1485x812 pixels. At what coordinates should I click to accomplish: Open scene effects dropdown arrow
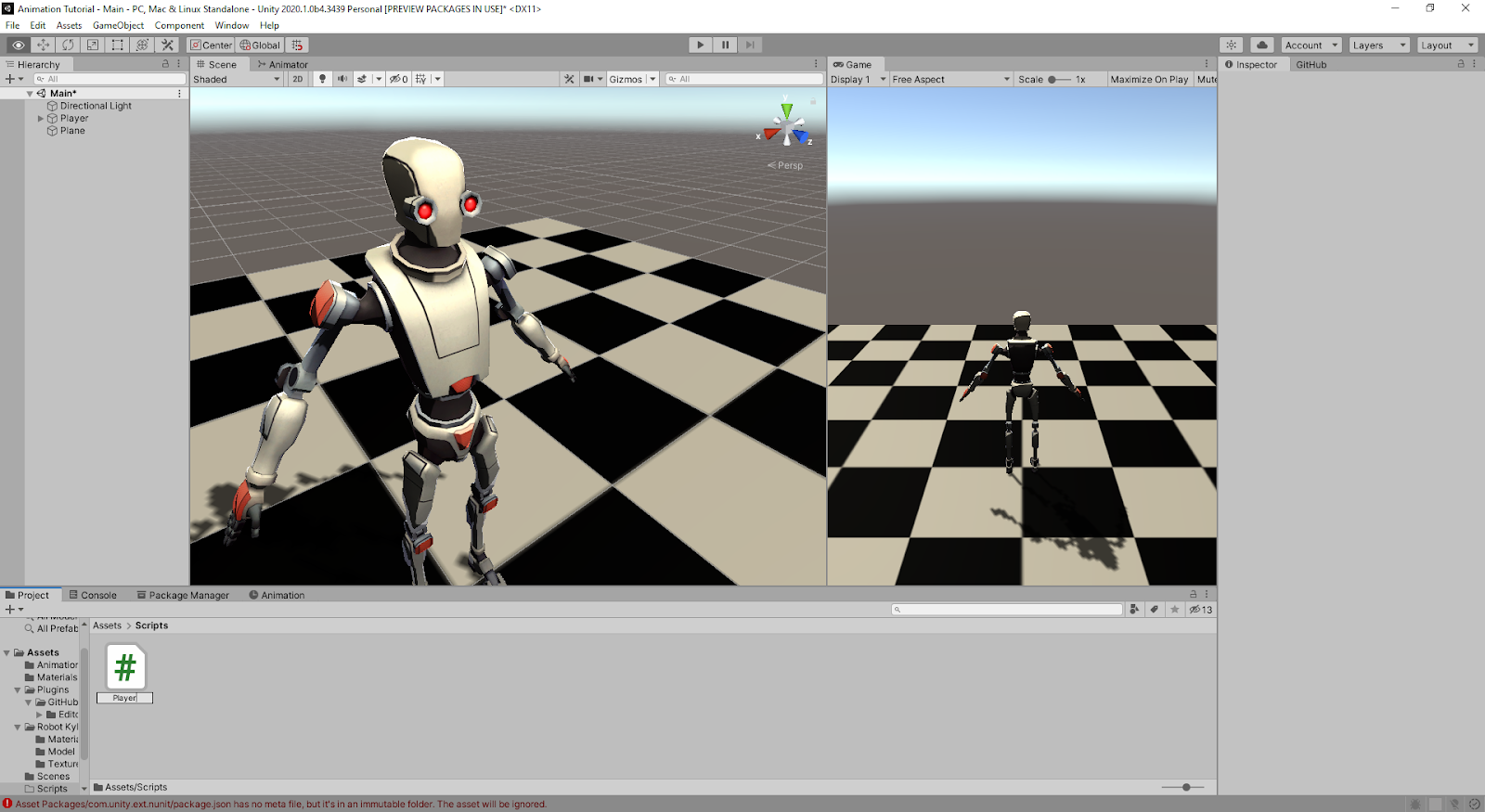coord(379,79)
